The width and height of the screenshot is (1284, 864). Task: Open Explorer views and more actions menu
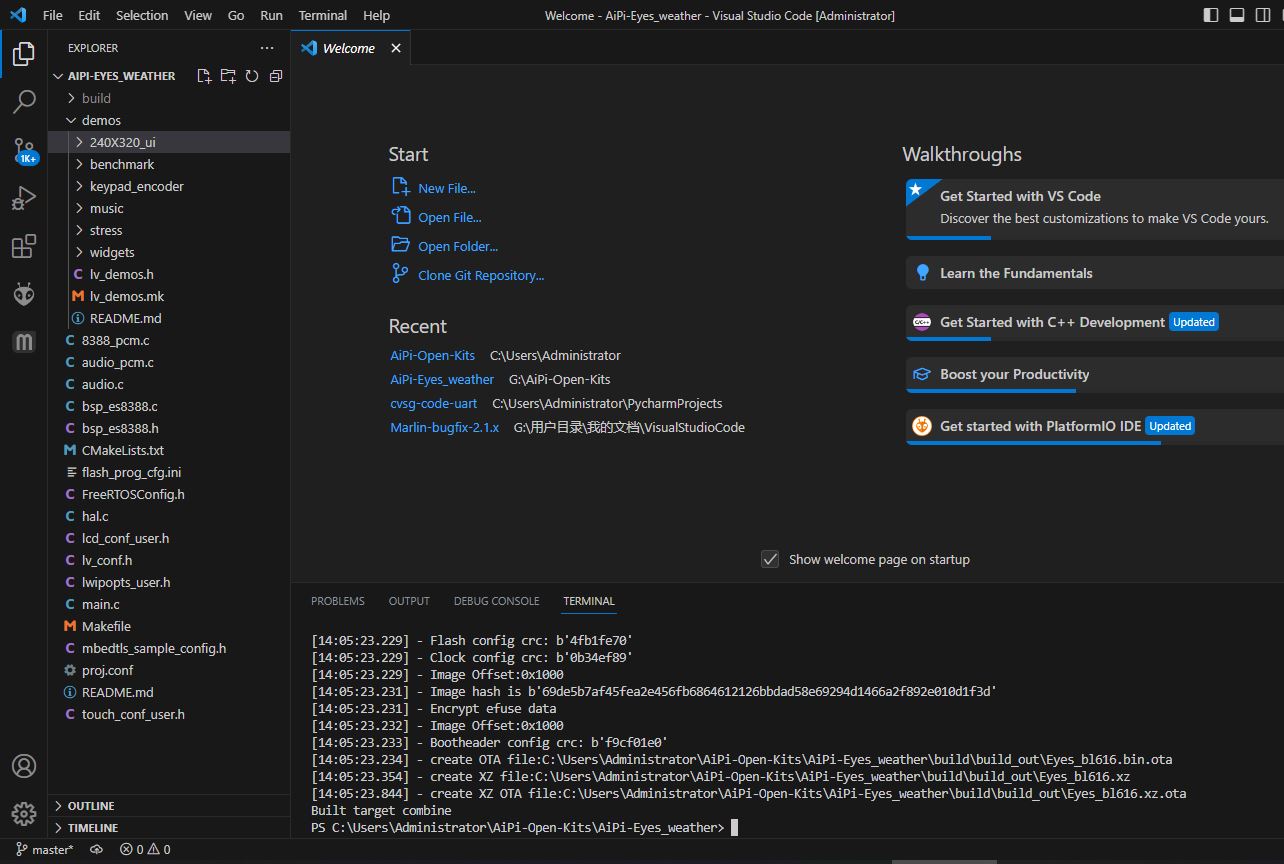click(x=267, y=48)
